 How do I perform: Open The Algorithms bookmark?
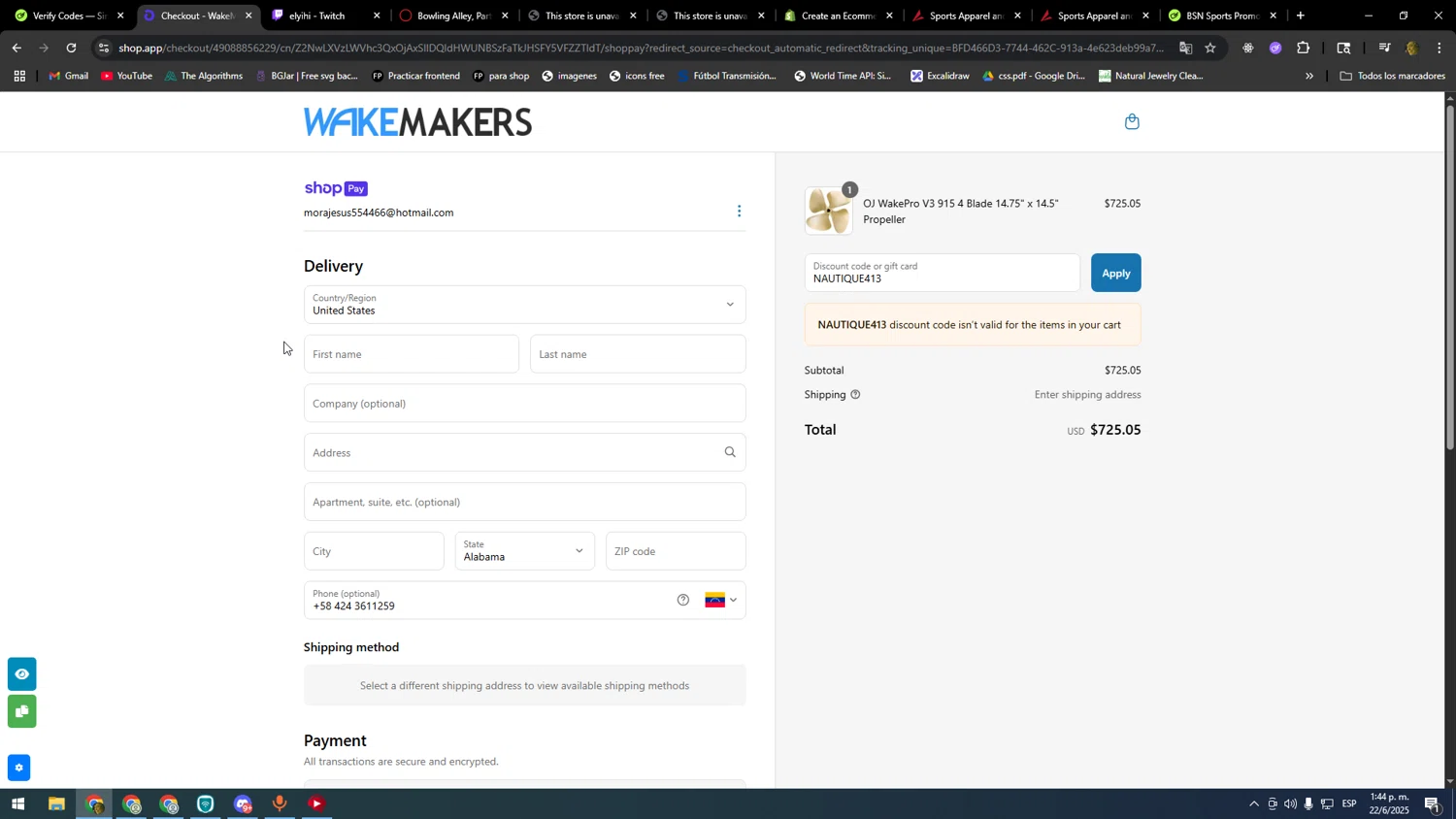tap(203, 76)
